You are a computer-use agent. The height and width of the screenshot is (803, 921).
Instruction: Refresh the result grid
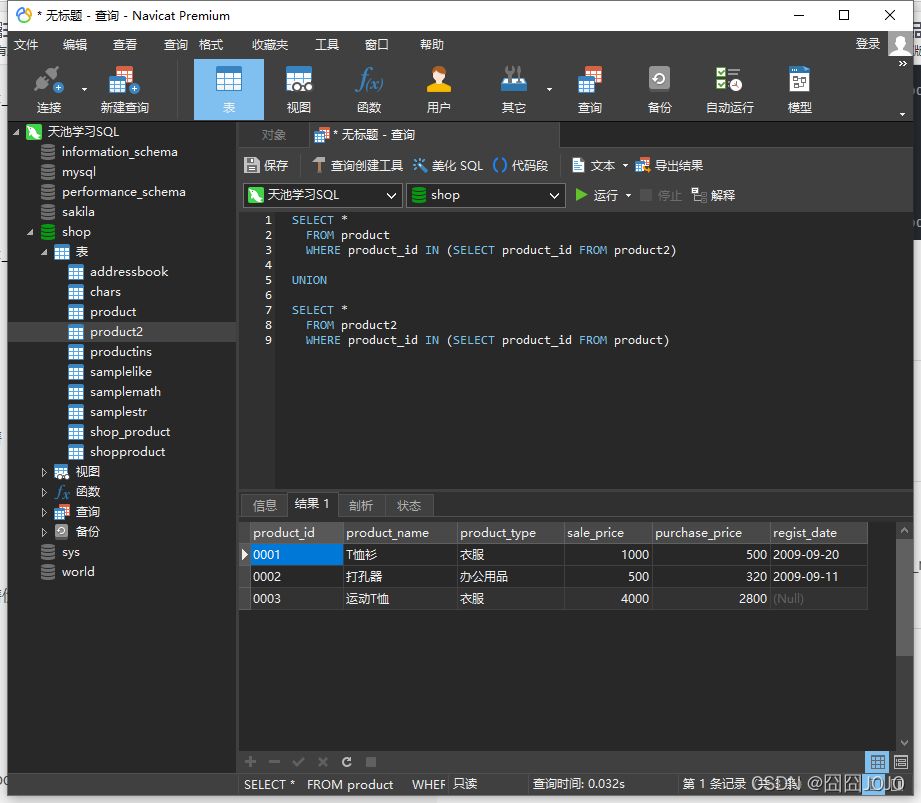[347, 762]
